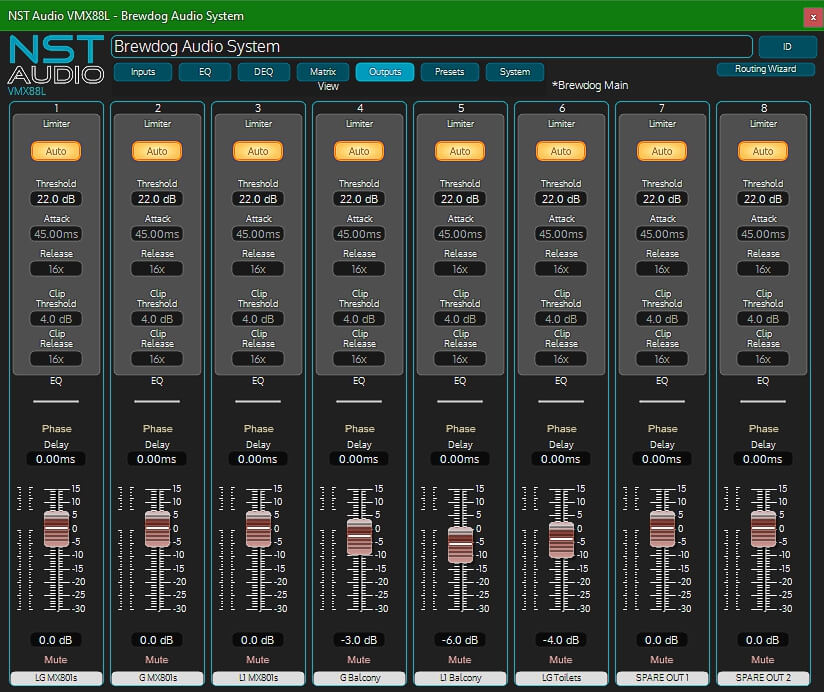Click the SPARE OUT 2 fader knob
The width and height of the screenshot is (824, 692).
763,529
